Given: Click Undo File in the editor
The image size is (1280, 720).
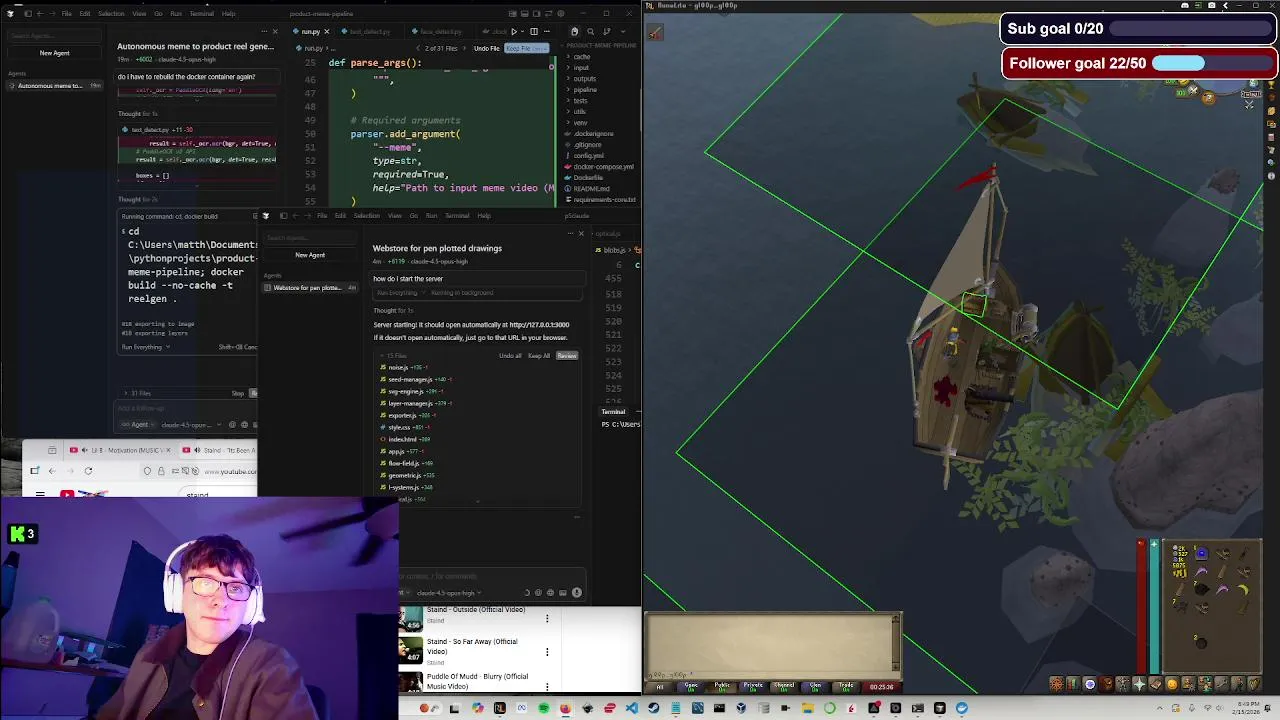Looking at the screenshot, I should (x=487, y=48).
